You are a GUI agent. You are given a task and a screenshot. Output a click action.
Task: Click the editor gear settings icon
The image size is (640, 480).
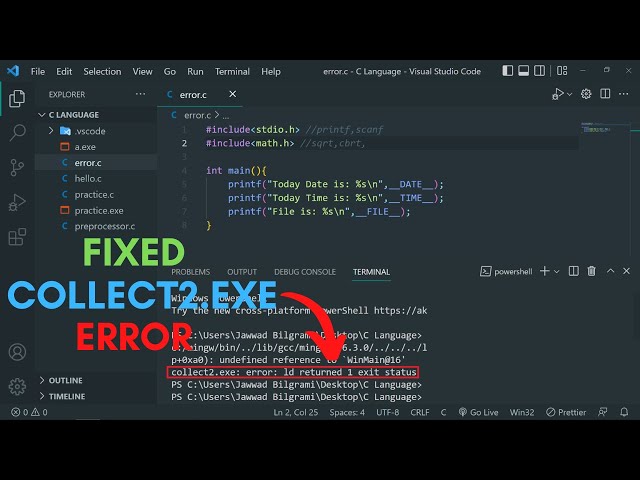586,94
